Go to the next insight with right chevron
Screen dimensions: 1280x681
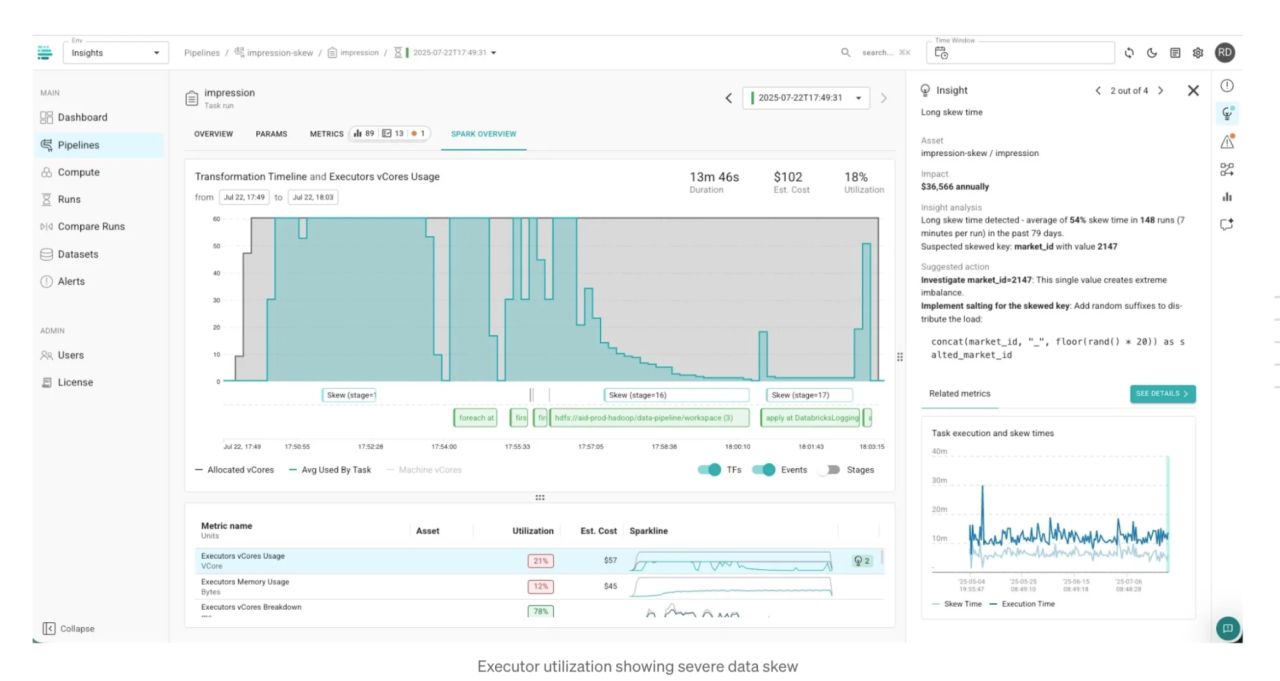point(1160,91)
